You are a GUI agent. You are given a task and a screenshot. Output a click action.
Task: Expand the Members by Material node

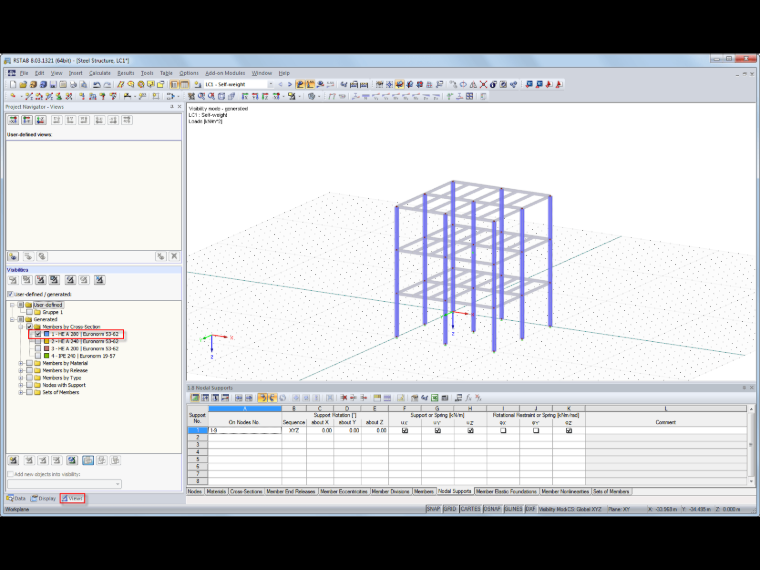tap(21, 363)
